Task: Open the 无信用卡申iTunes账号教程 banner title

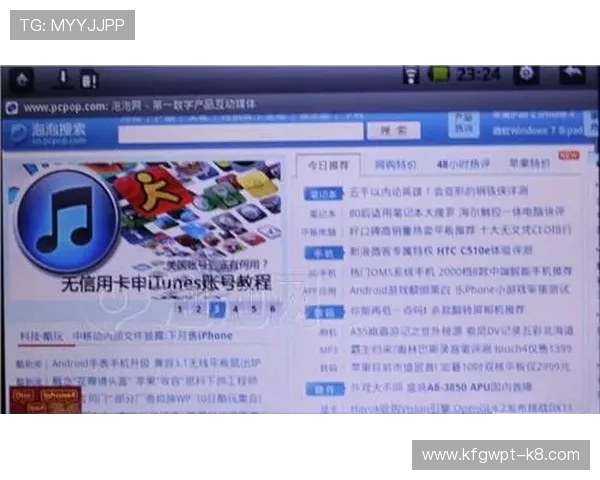Action: click(166, 284)
